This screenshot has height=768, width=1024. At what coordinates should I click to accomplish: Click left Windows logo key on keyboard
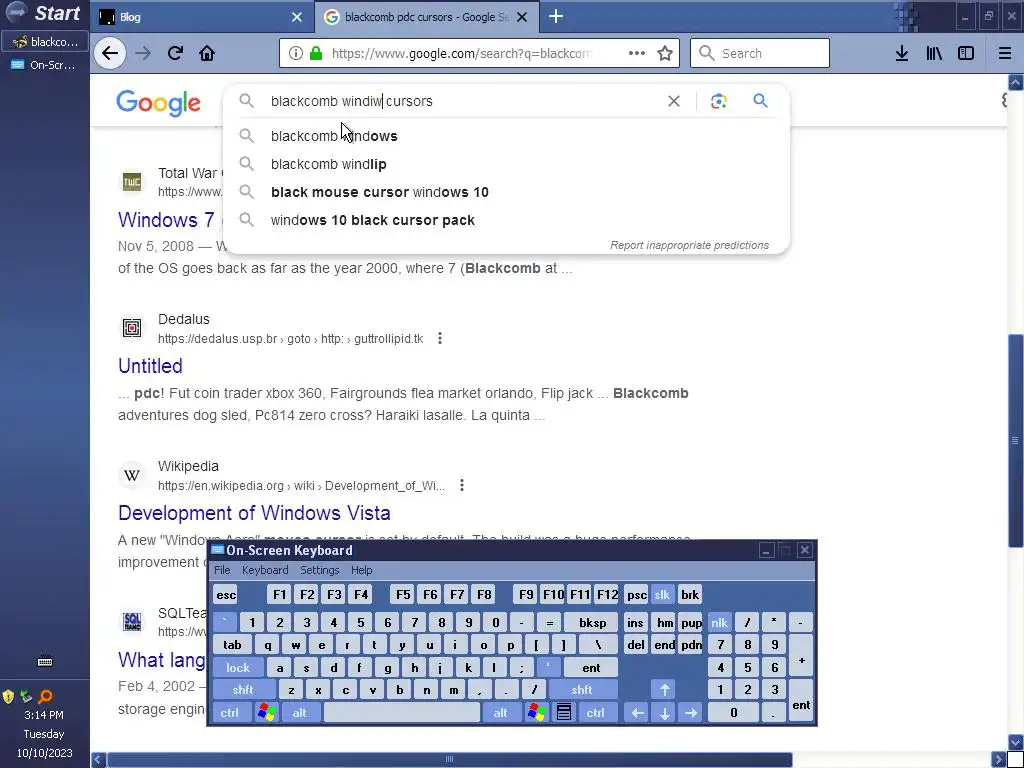pos(266,712)
